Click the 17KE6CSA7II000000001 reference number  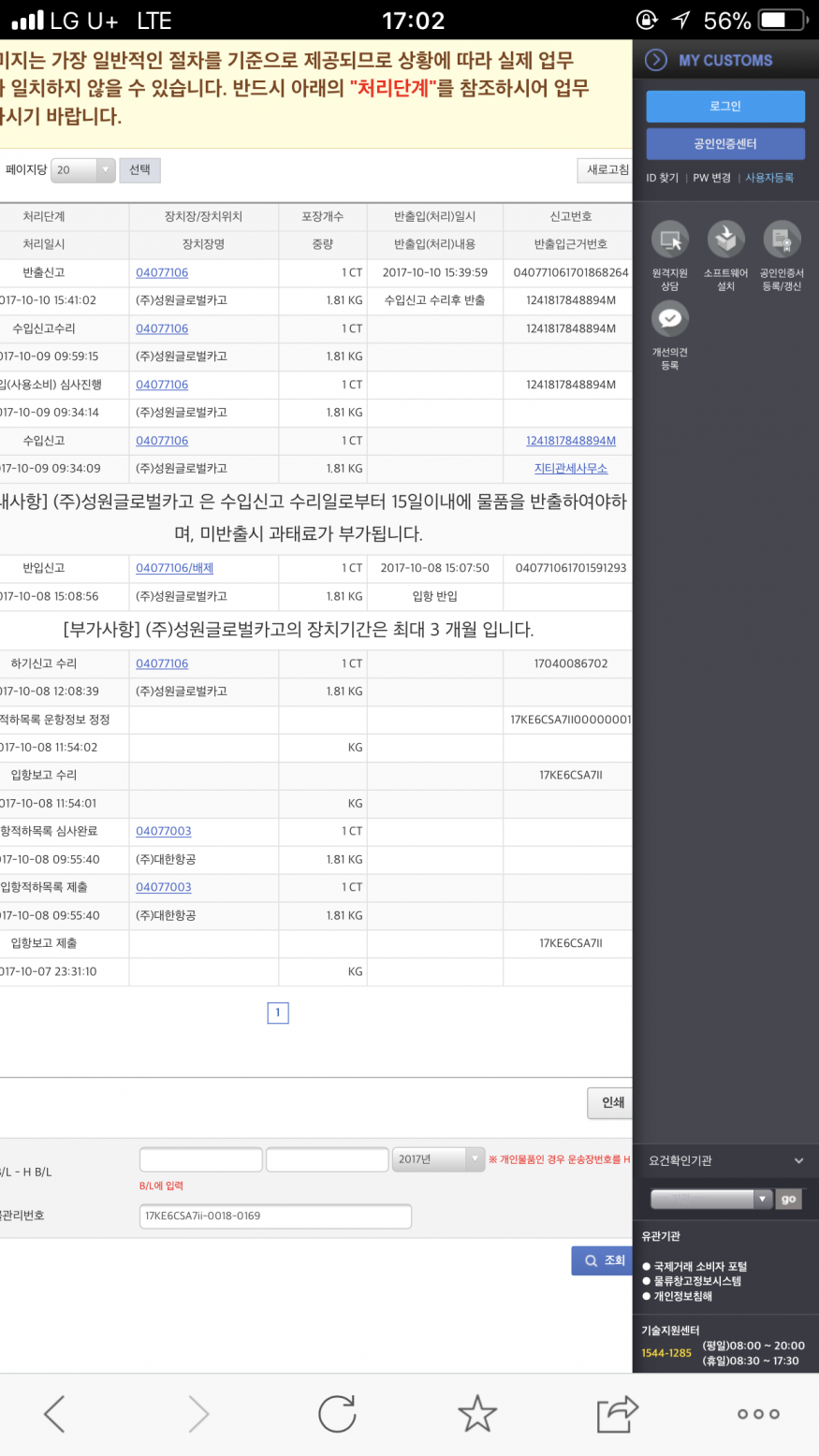(x=571, y=720)
